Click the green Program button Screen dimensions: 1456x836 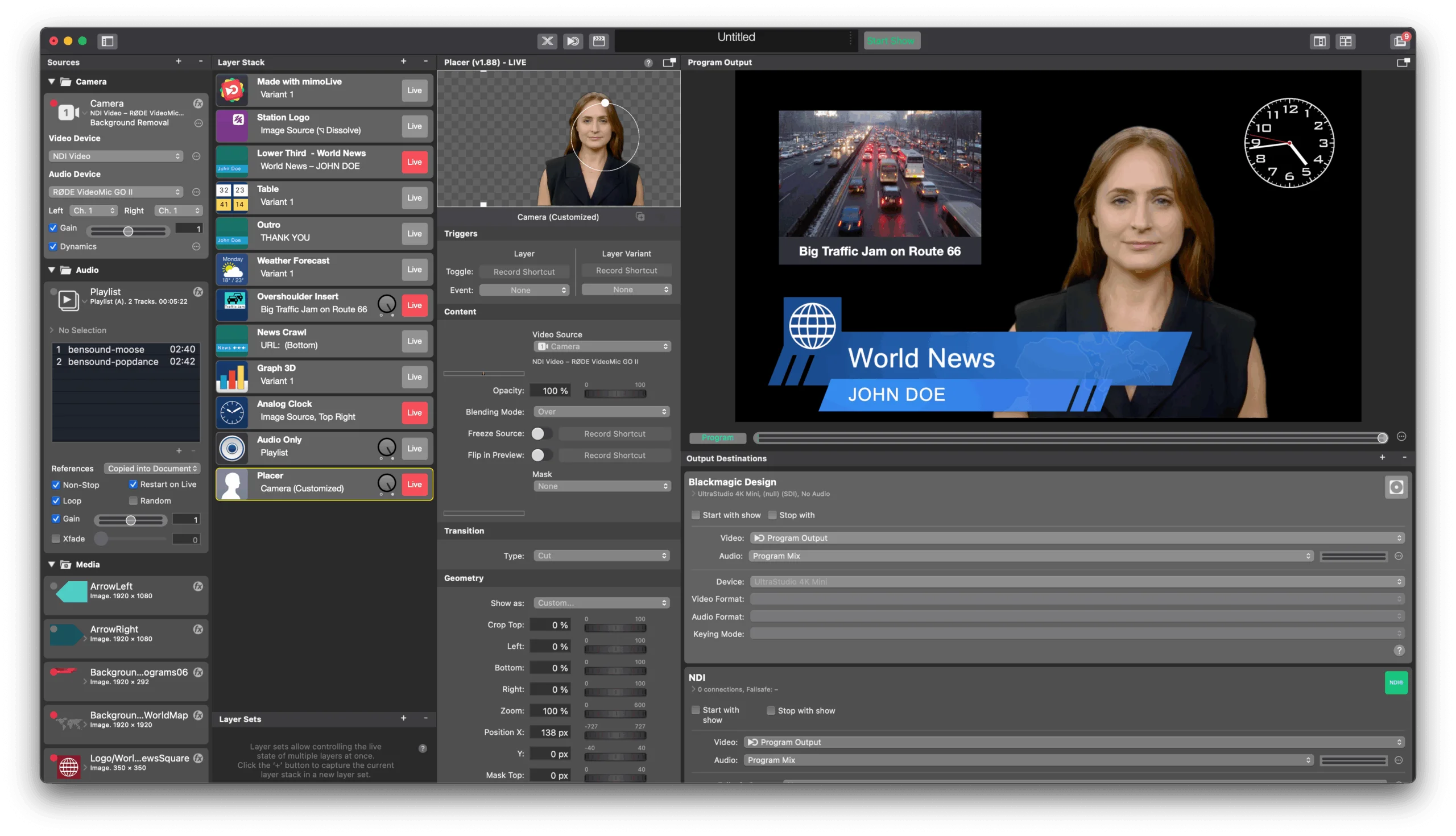[x=718, y=437]
